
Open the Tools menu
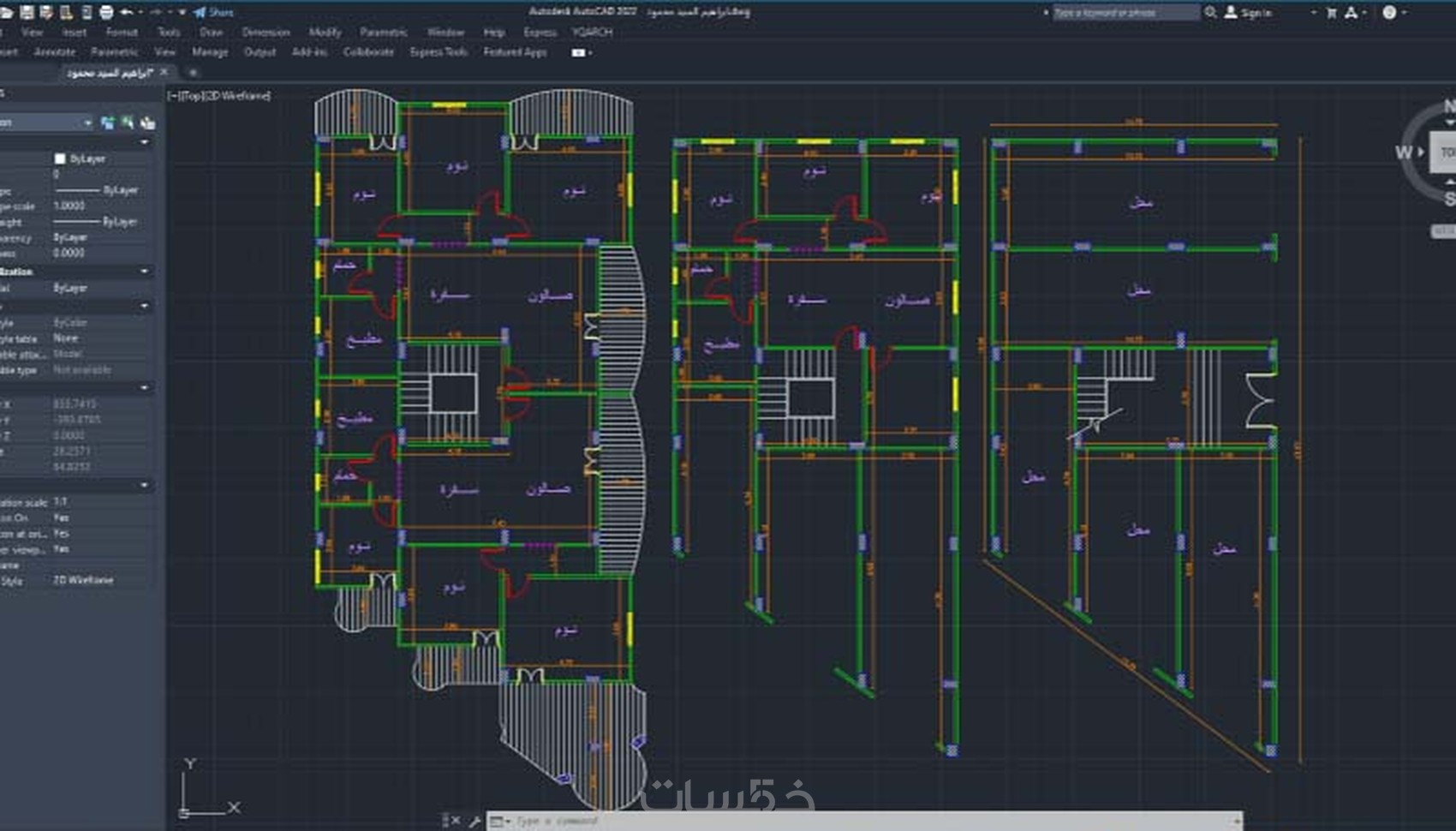pyautogui.click(x=169, y=32)
